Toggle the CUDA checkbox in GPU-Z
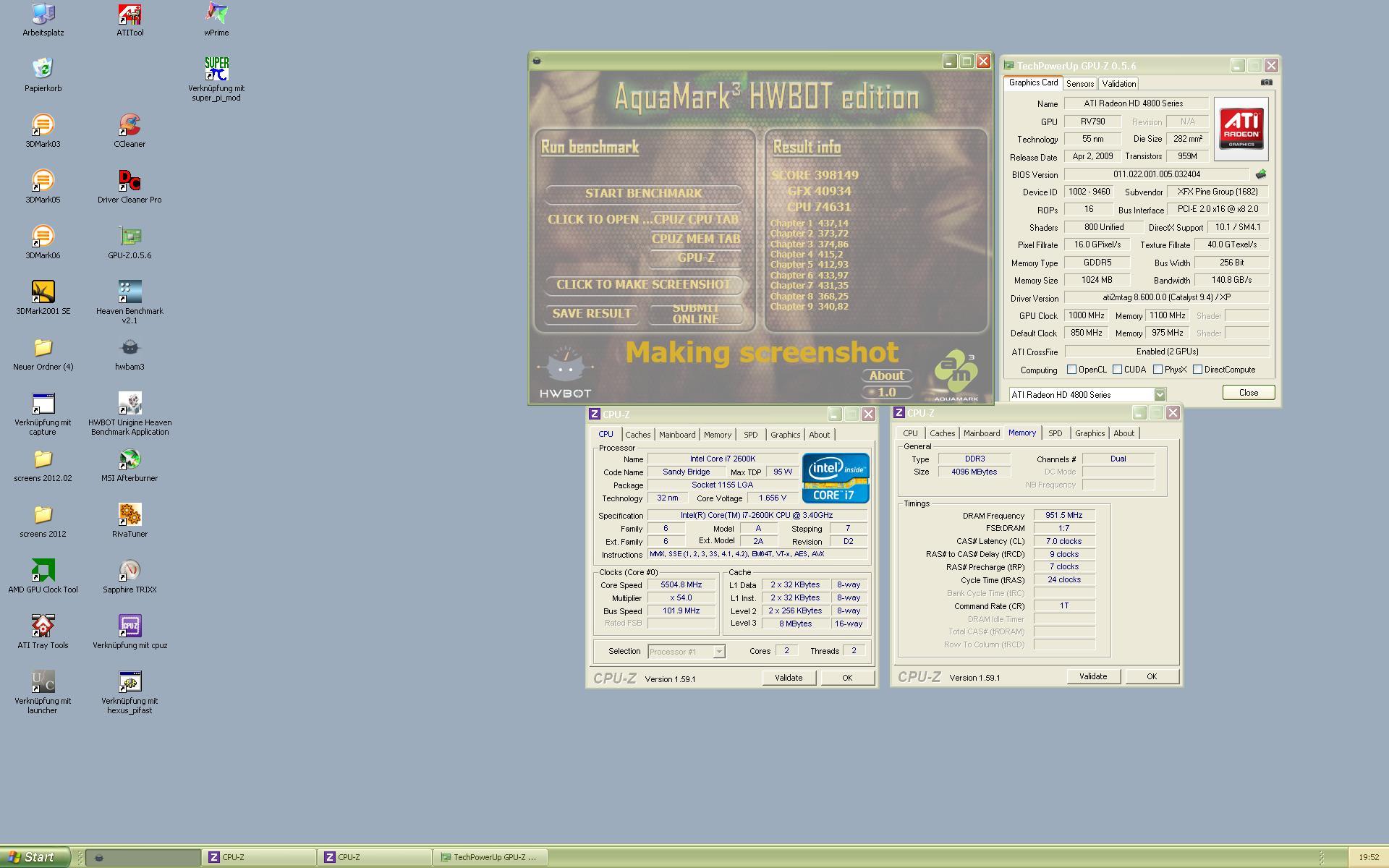1389x868 pixels. click(x=1118, y=370)
